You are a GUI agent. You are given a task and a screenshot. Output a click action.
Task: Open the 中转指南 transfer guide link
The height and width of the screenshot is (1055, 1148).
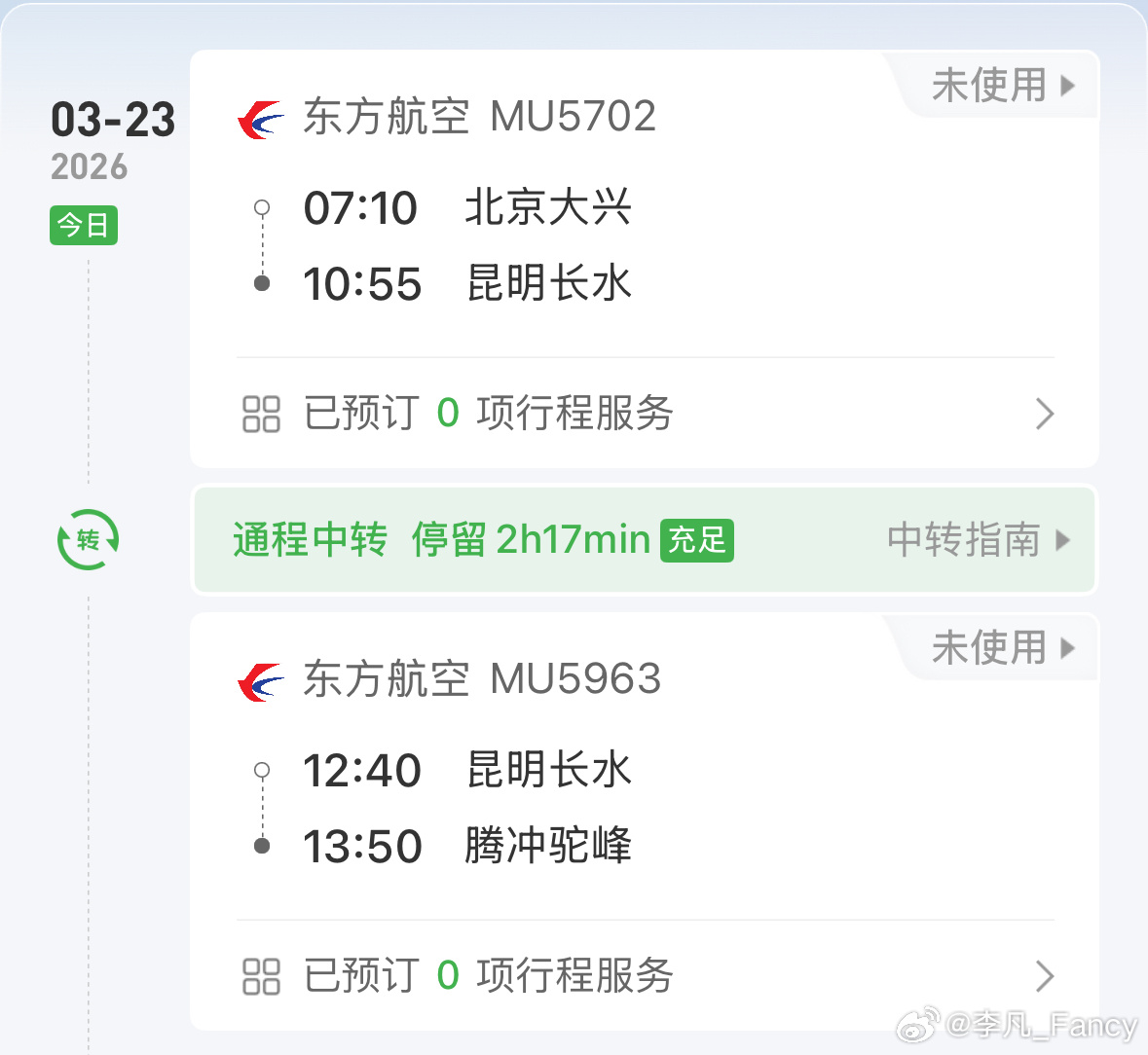tap(961, 540)
